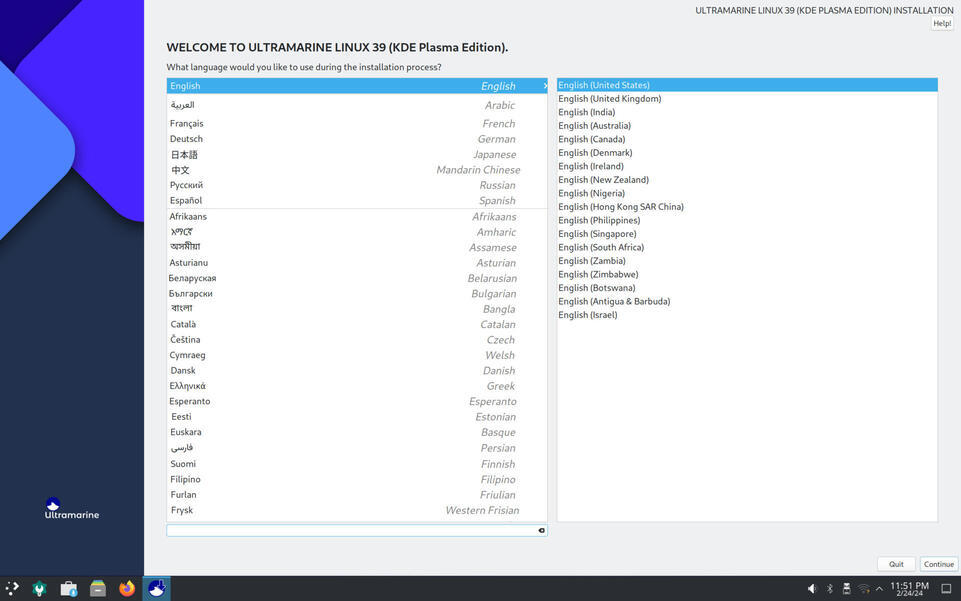Focus the Ultramarine installer taskbar icon
The width and height of the screenshot is (961, 601).
[x=157, y=589]
